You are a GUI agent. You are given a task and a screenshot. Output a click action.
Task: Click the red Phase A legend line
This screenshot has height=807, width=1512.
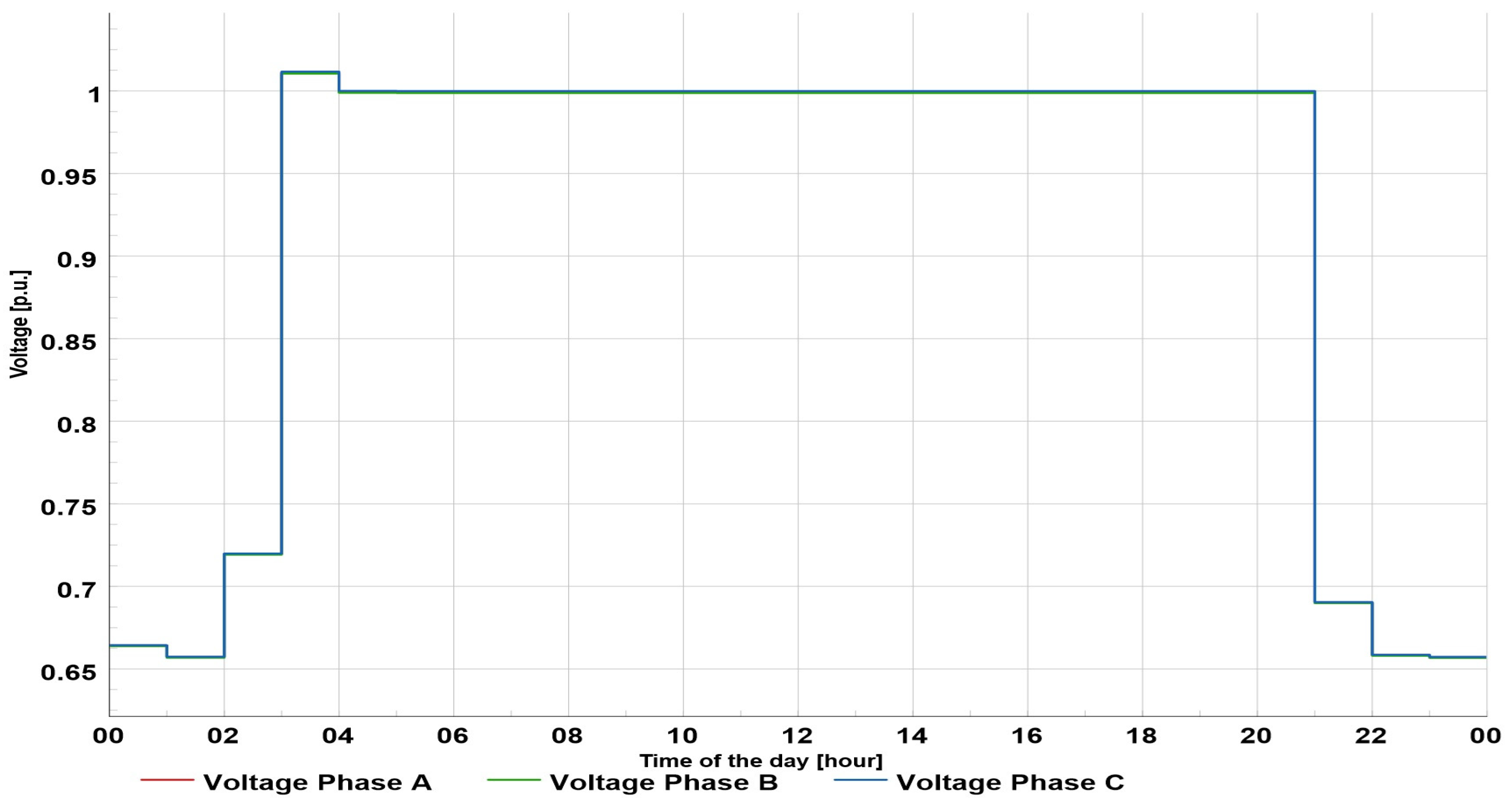[x=167, y=780]
